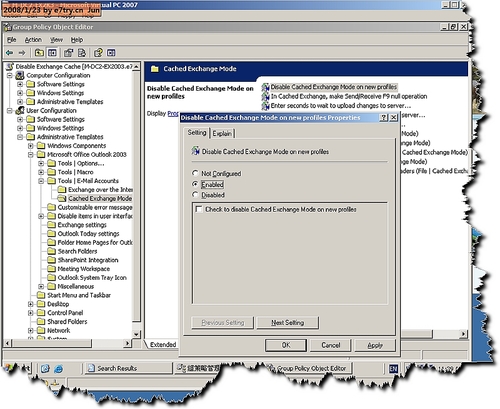Select the Enabled radio button

[195, 184]
